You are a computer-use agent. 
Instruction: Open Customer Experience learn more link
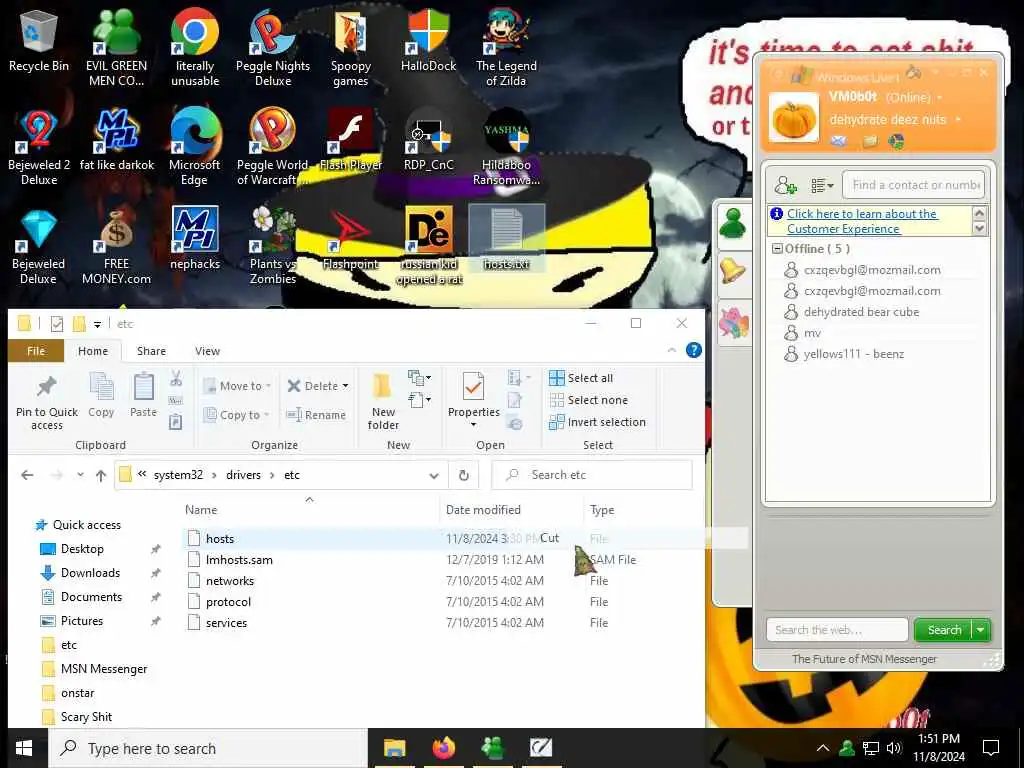point(862,221)
